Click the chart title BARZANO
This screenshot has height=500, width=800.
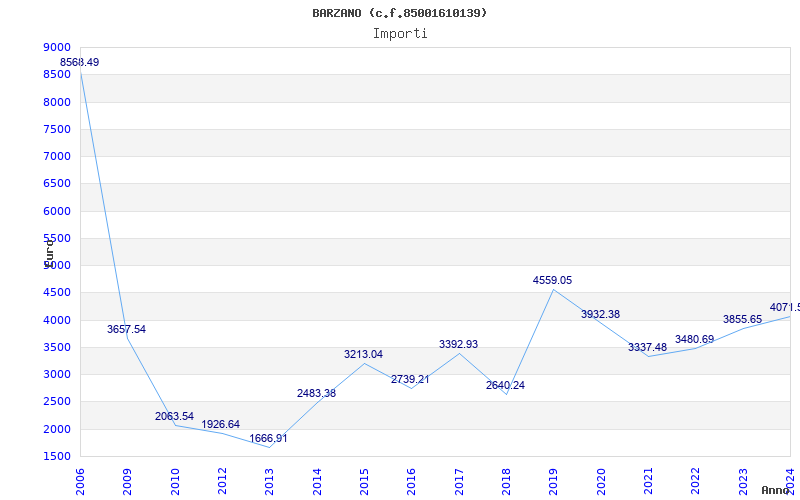(x=400, y=13)
